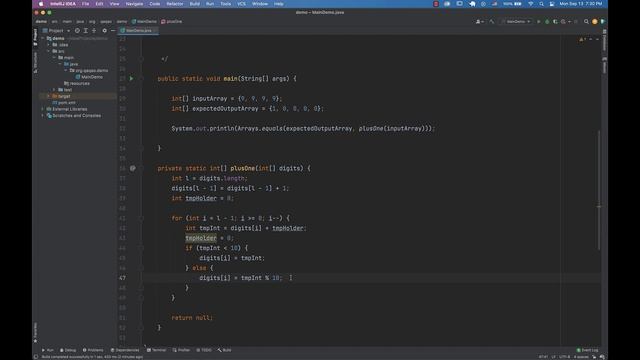Image resolution: width=640 pixels, height=360 pixels.
Task: Click the orange IDE updates icon
Action: click(x=595, y=21)
